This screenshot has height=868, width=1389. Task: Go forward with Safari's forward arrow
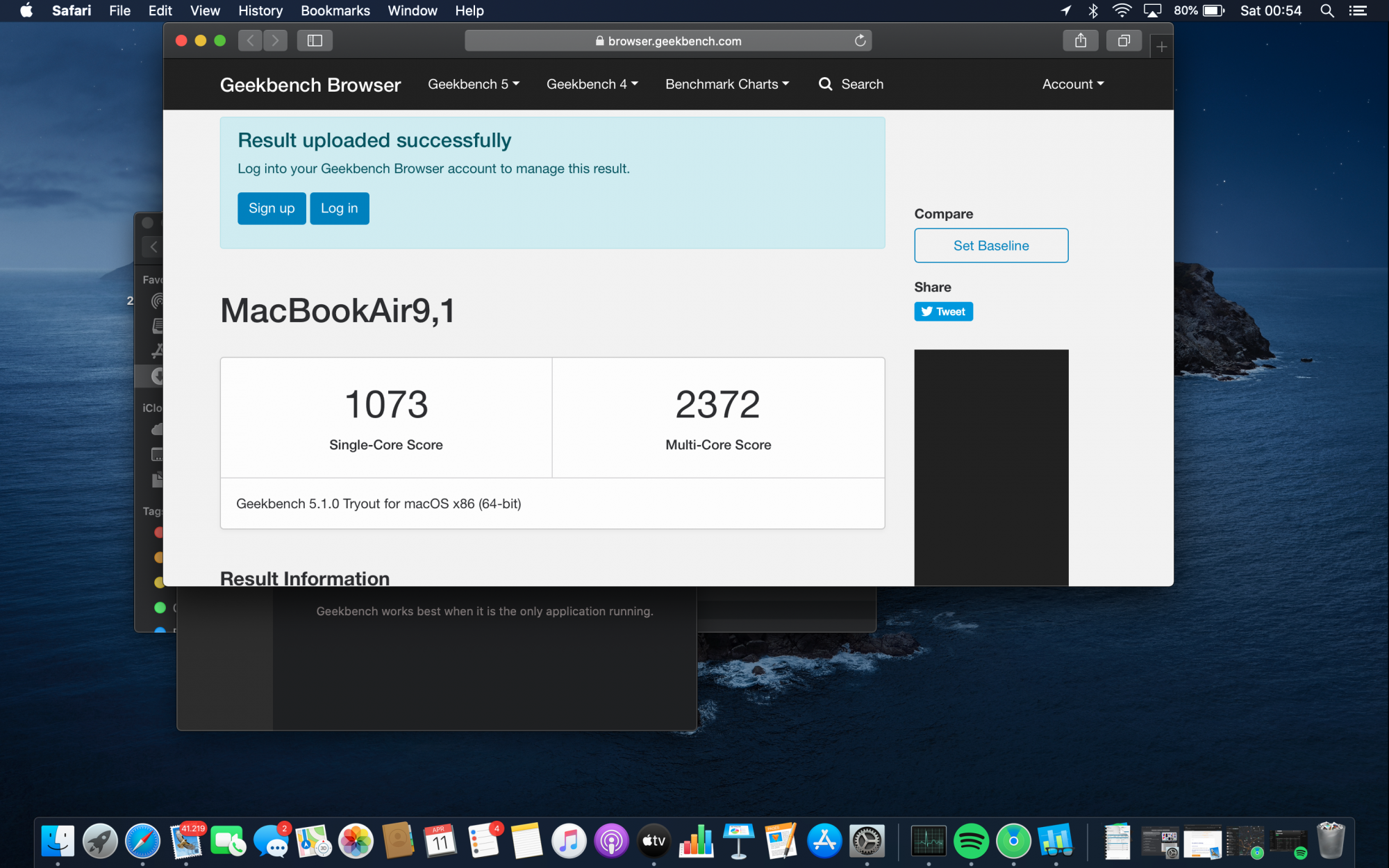pyautogui.click(x=276, y=40)
